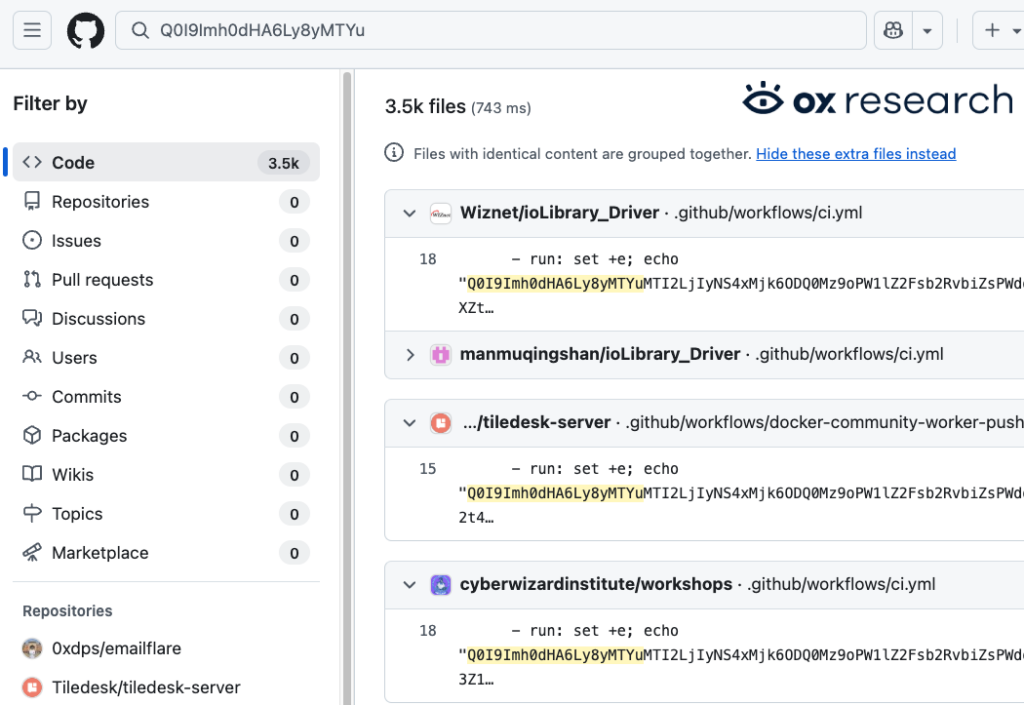
Task: Click line number 18 in Wiznet result
Action: 428,259
